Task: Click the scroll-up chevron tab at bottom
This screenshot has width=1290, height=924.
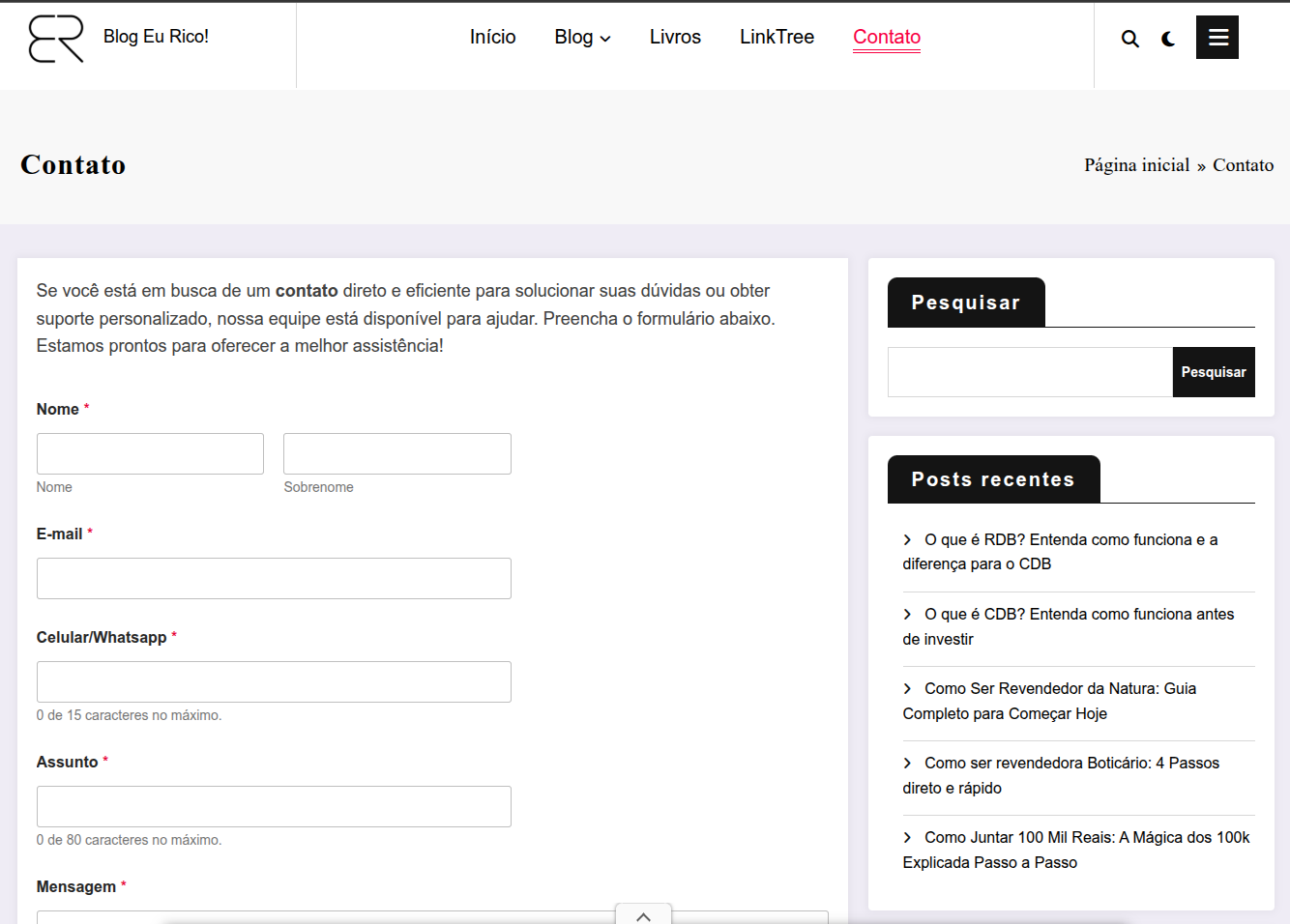Action: [x=643, y=915]
